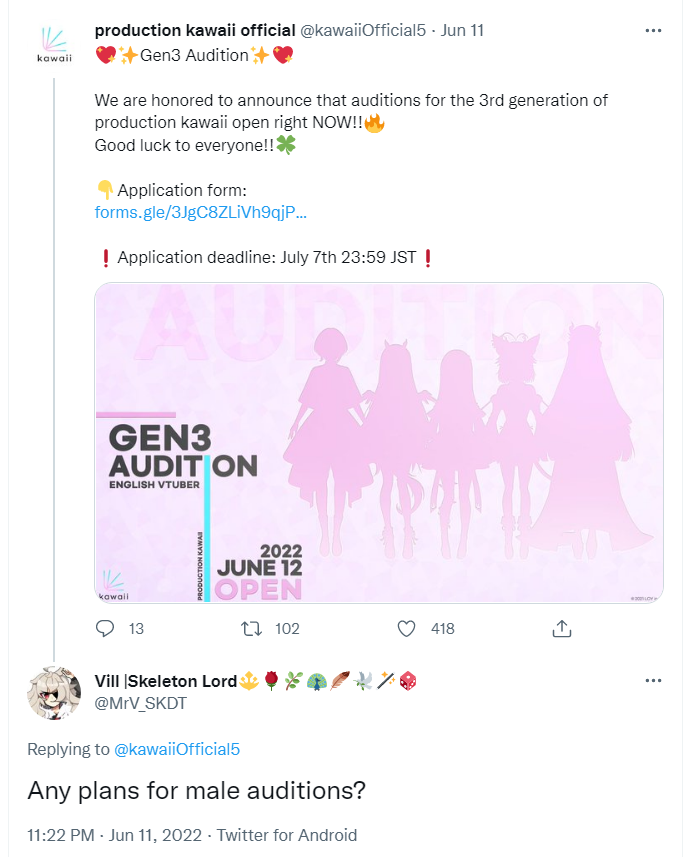Open the Gen3 Audition banner image
This screenshot has height=857, width=693.
point(379,442)
